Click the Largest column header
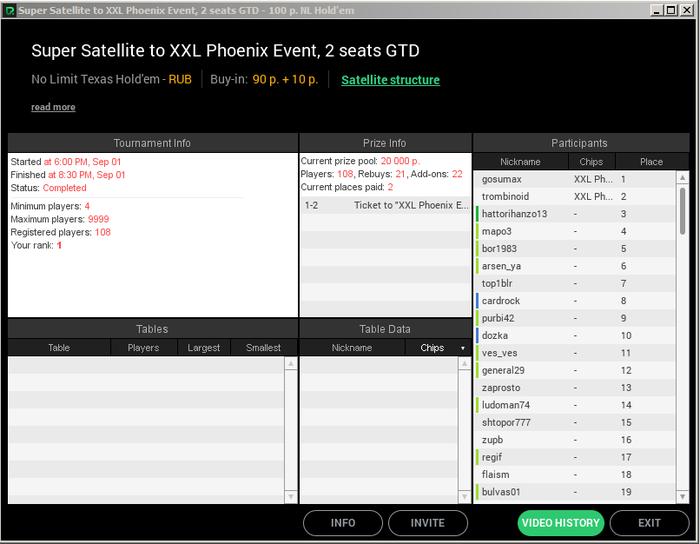This screenshot has height=544, width=700. 204,348
